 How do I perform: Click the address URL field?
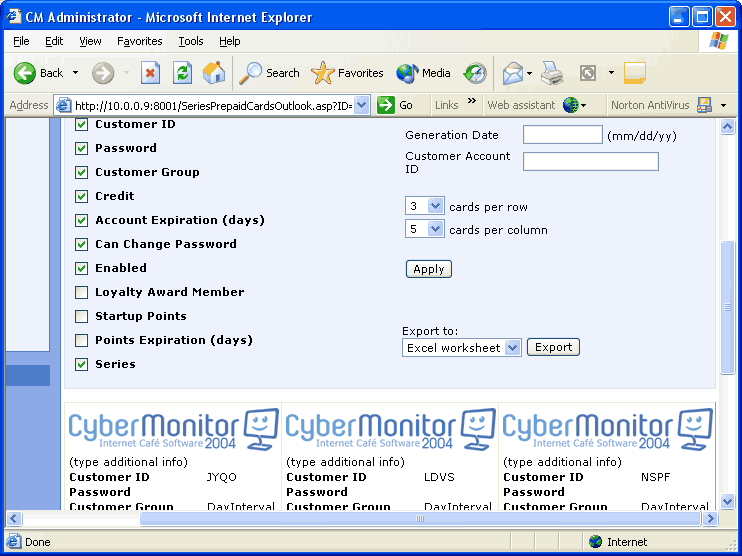[213, 106]
